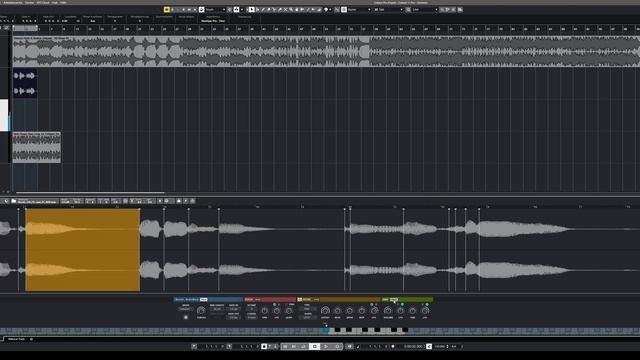Viewport: 640px width, 360px height.
Task: Click the Amp Volume knob
Action: 388,311
